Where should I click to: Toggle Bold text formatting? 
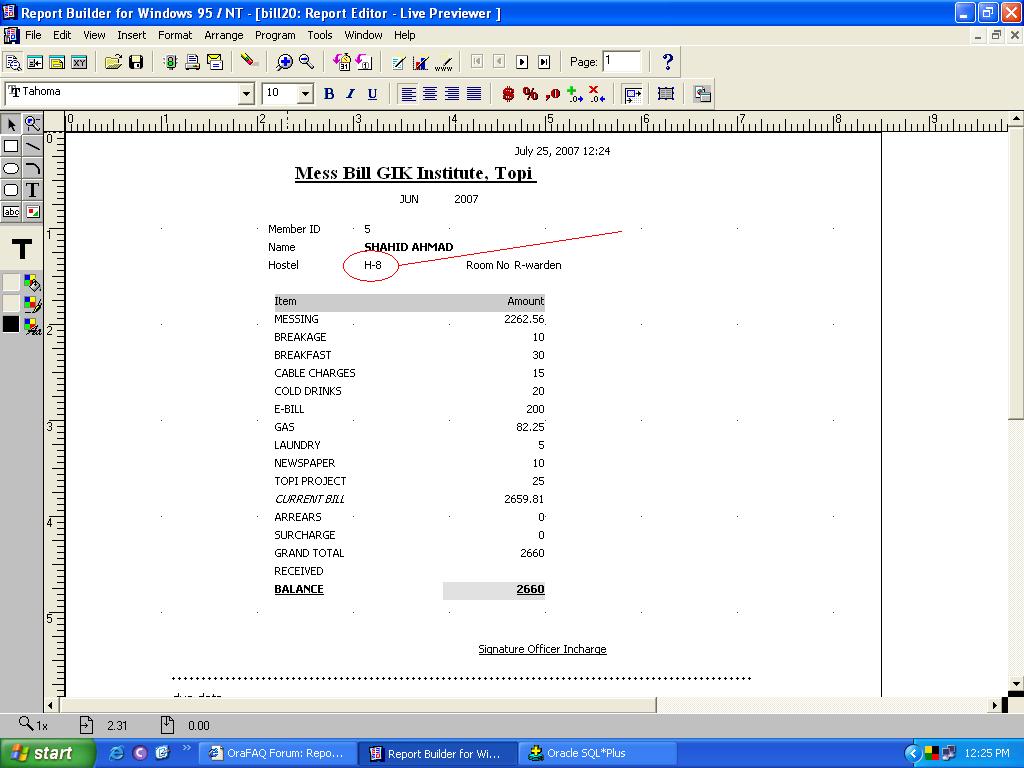pos(328,94)
